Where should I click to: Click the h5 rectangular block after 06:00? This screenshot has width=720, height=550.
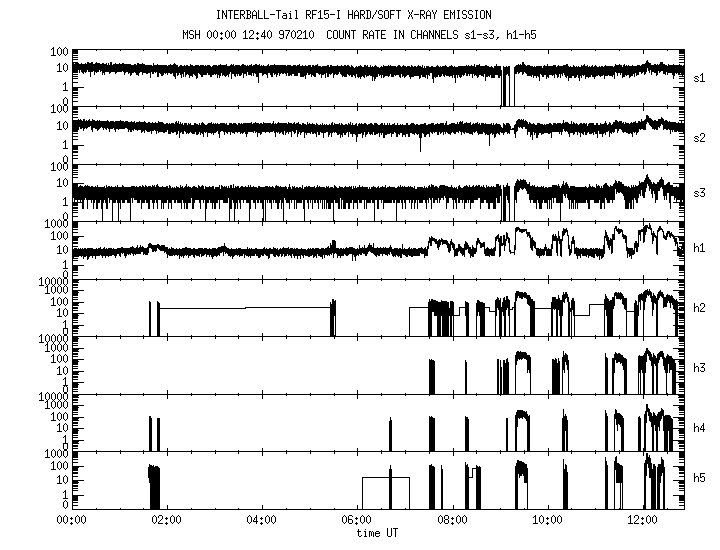coord(385,492)
